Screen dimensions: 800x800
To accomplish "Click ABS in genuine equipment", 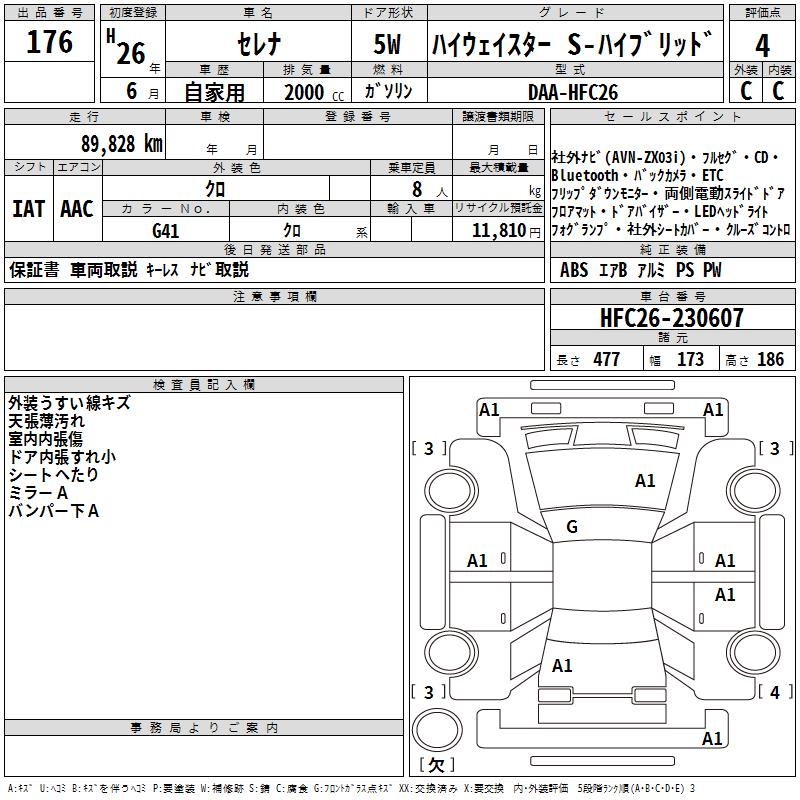I will click(x=574, y=269).
